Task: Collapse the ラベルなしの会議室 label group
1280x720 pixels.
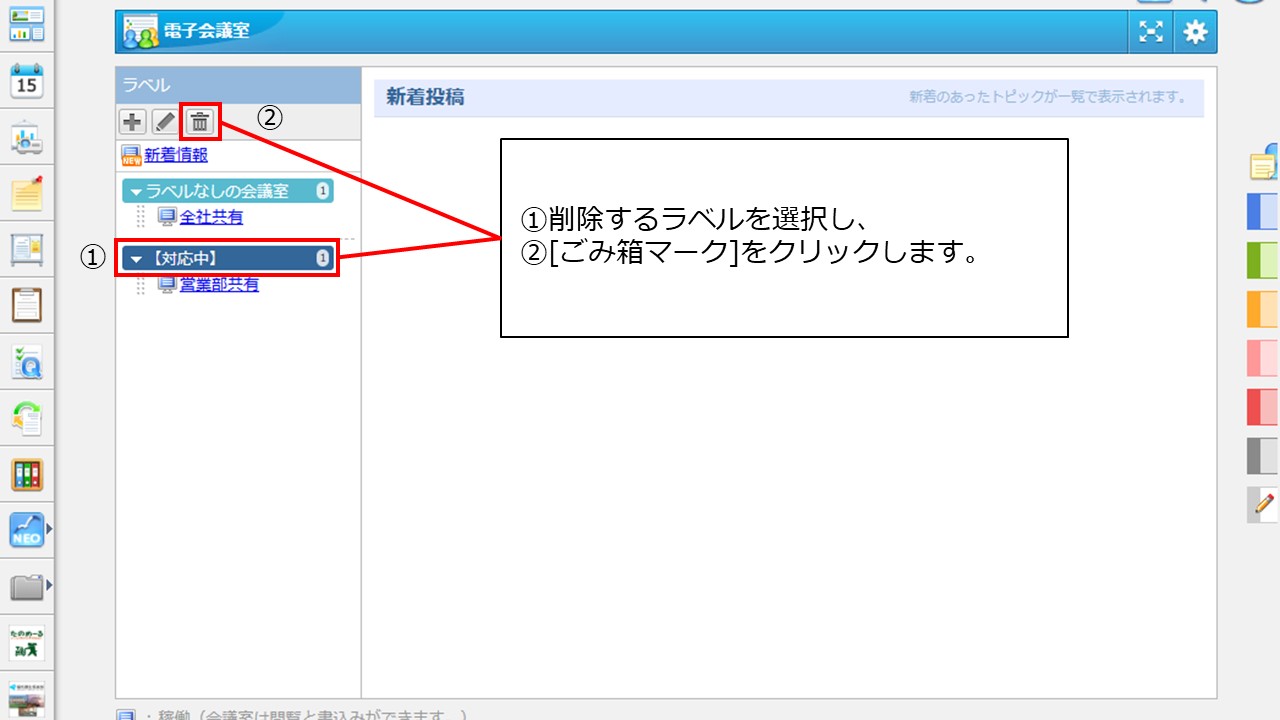Action: 136,191
